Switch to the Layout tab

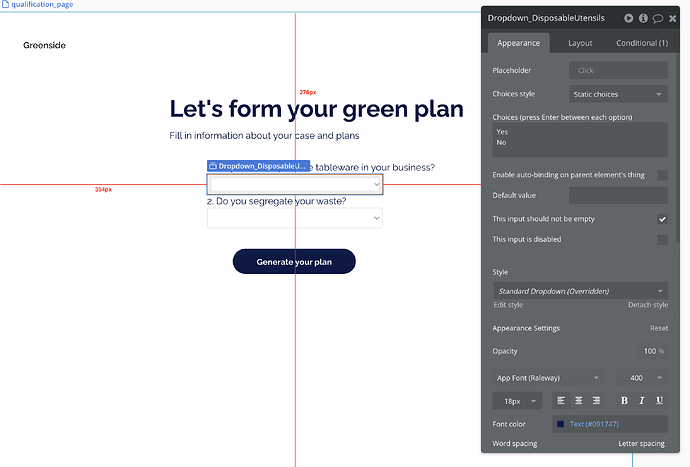point(580,43)
